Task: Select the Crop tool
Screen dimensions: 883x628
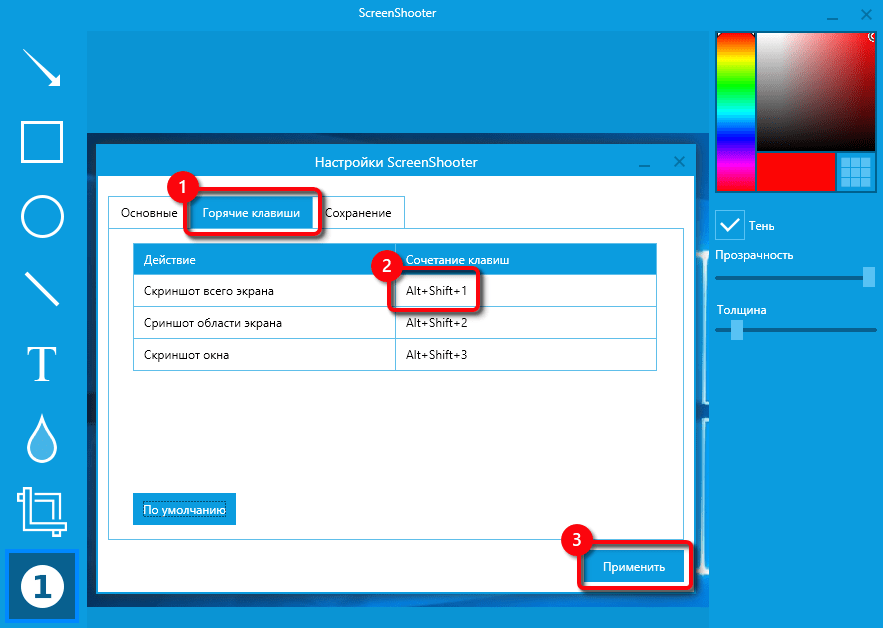Action: (x=42, y=511)
